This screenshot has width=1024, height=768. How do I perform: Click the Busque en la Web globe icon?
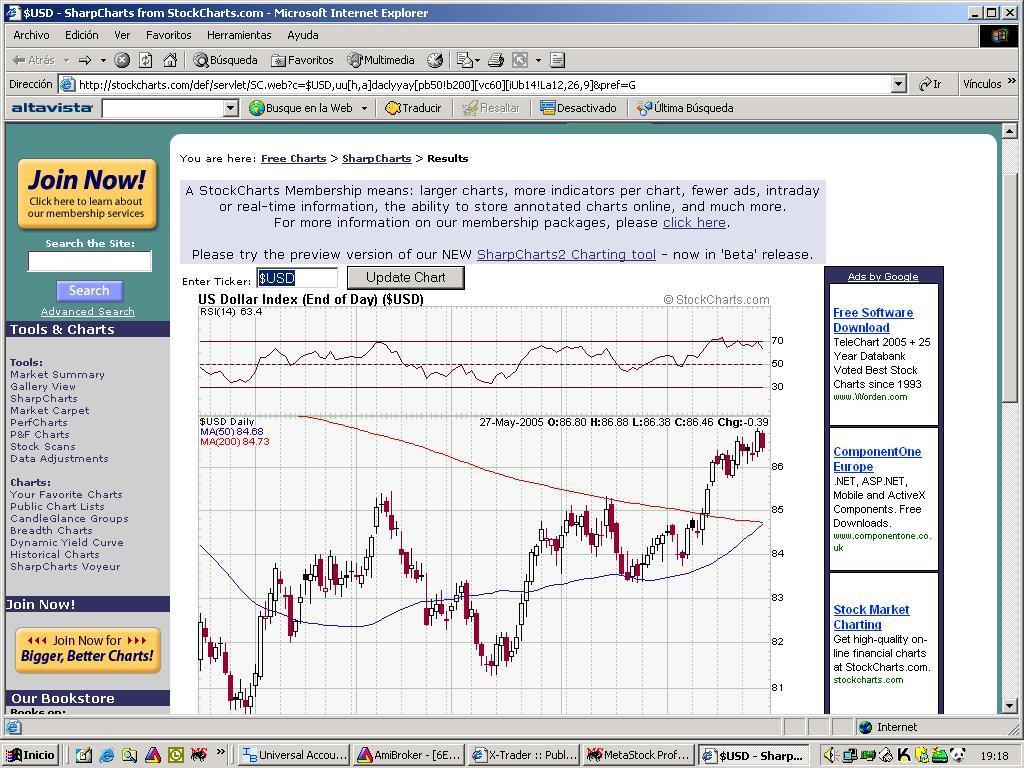[x=257, y=108]
